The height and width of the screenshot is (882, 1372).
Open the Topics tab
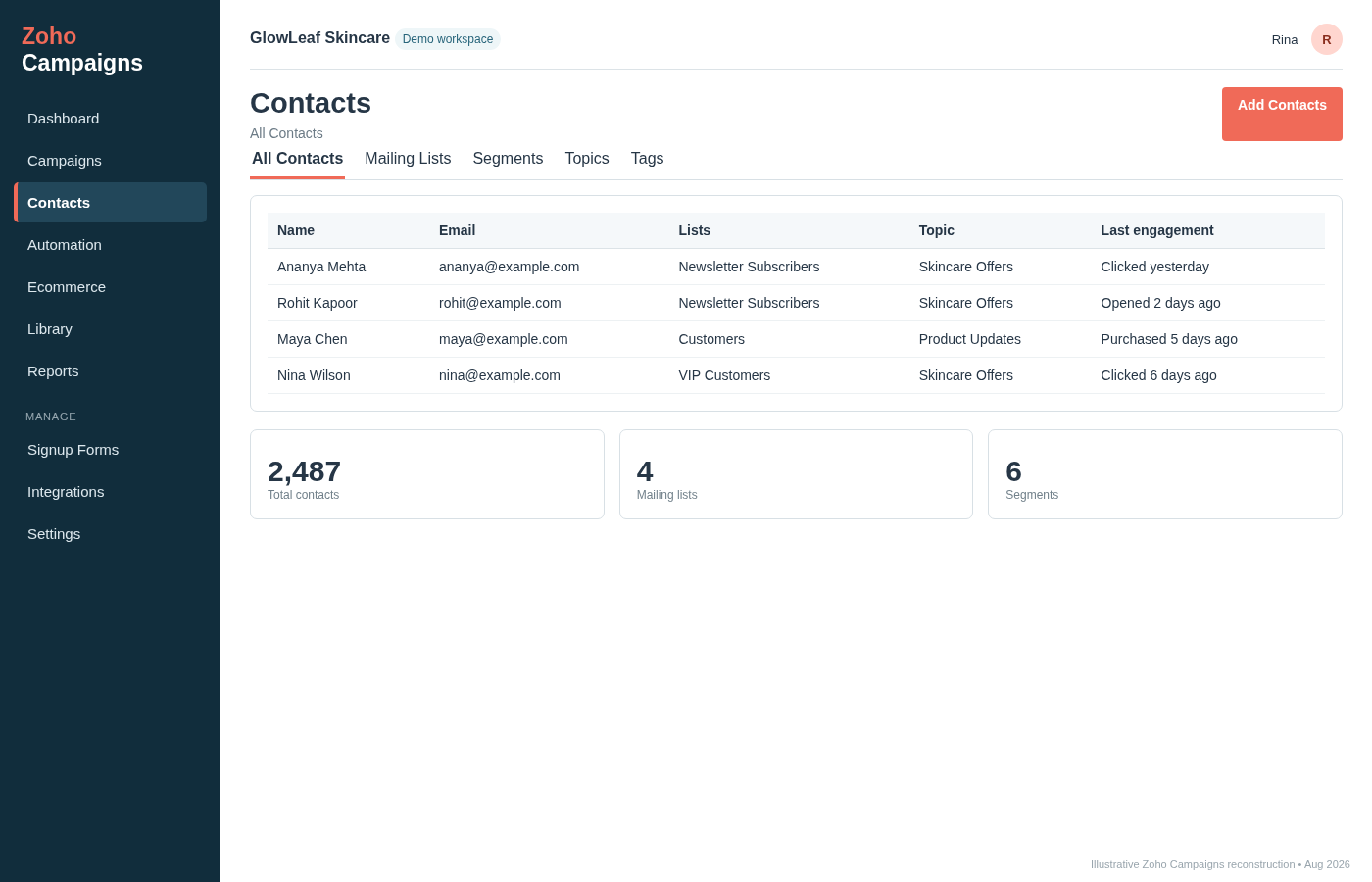[x=587, y=159]
